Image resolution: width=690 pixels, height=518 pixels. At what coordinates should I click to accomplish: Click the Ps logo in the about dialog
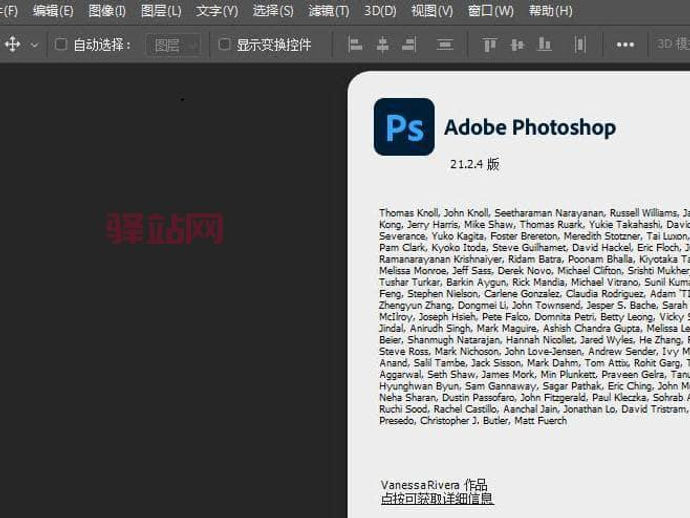404,127
